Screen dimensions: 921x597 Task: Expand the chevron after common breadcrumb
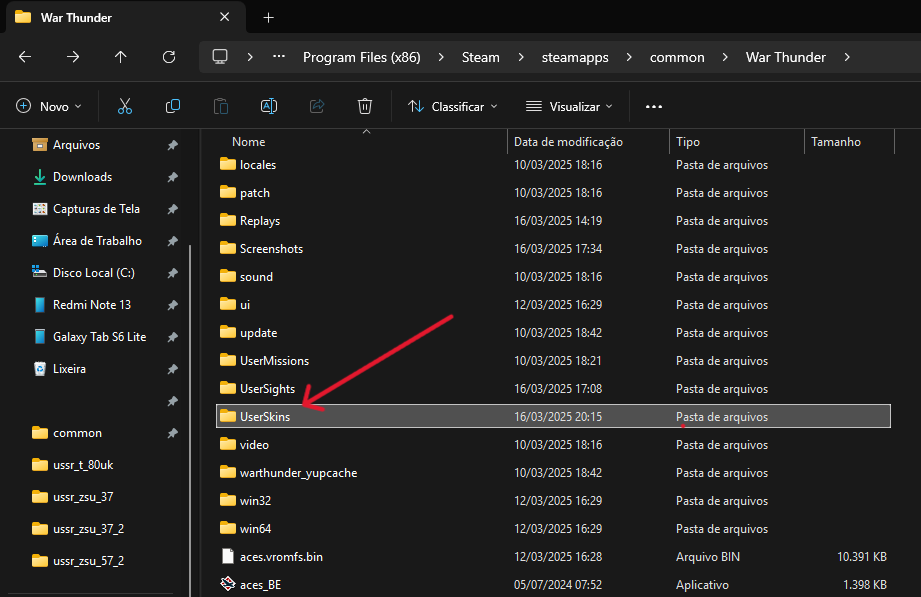coord(725,57)
